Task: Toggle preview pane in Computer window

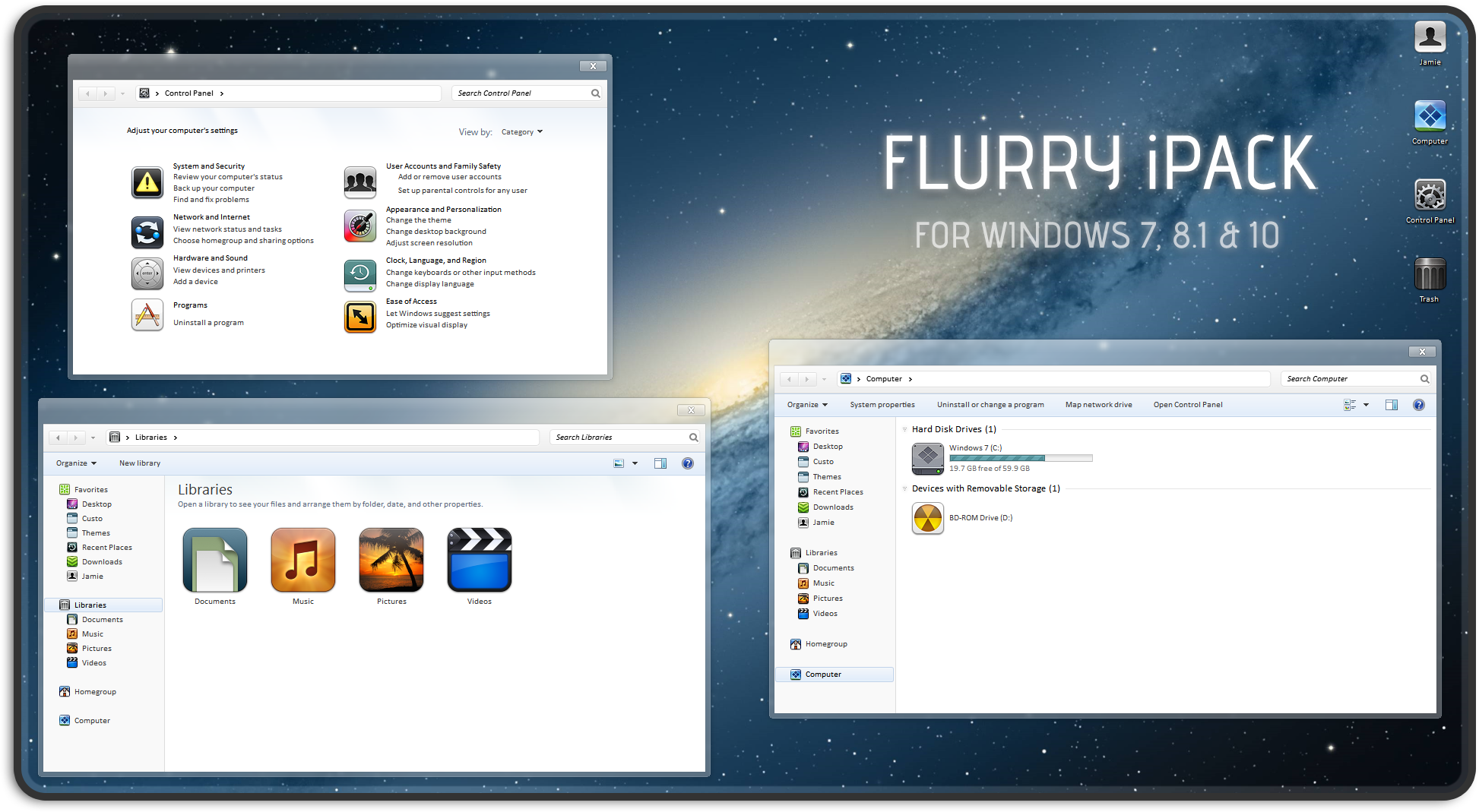Action: (x=1392, y=405)
